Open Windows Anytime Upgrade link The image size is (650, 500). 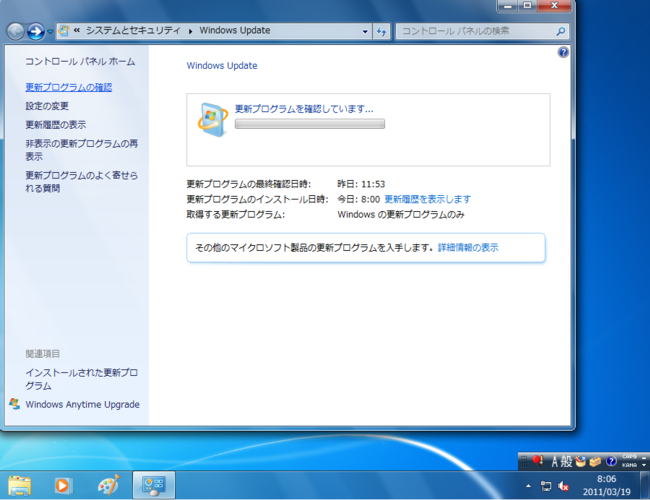[82, 404]
